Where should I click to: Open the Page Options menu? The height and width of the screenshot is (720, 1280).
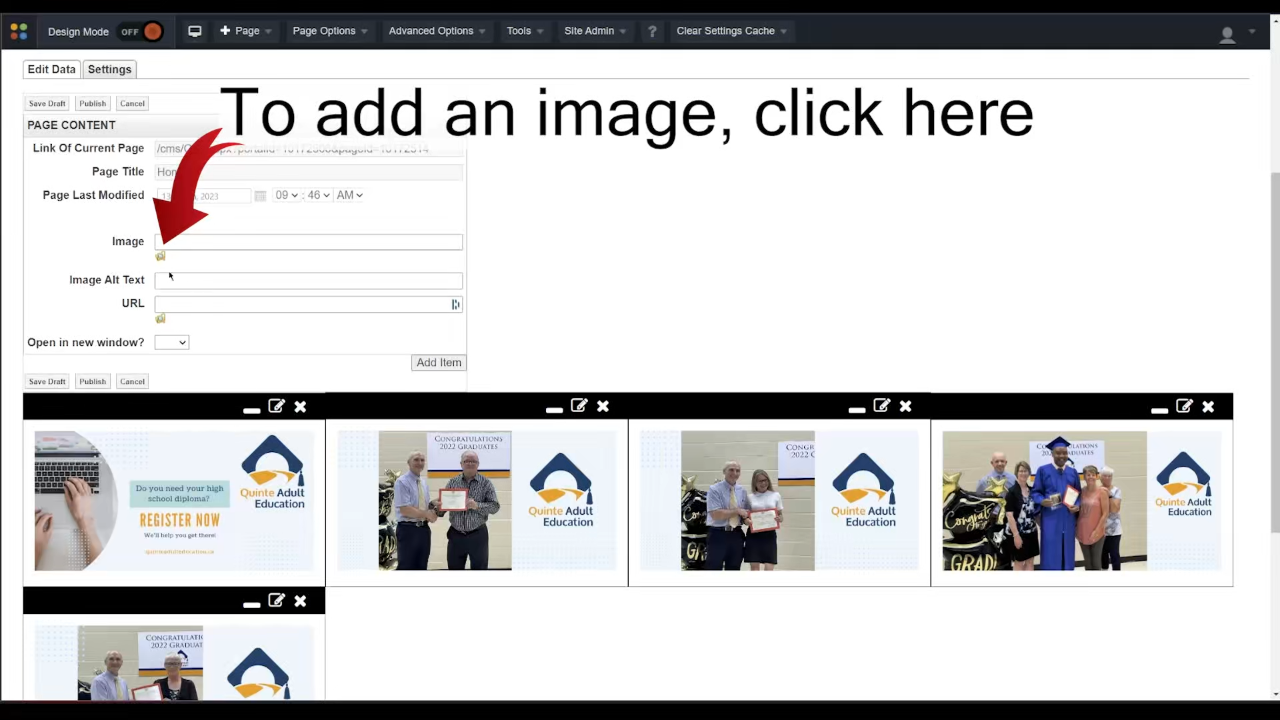tap(330, 31)
